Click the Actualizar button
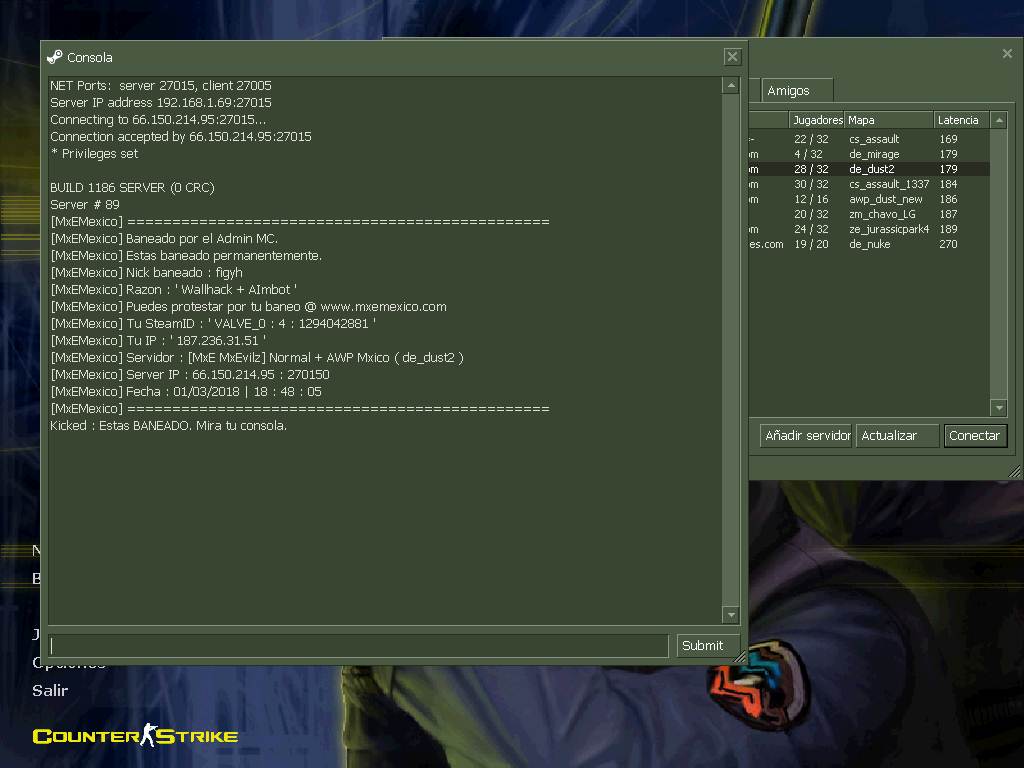Image resolution: width=1024 pixels, height=768 pixels. coord(897,436)
